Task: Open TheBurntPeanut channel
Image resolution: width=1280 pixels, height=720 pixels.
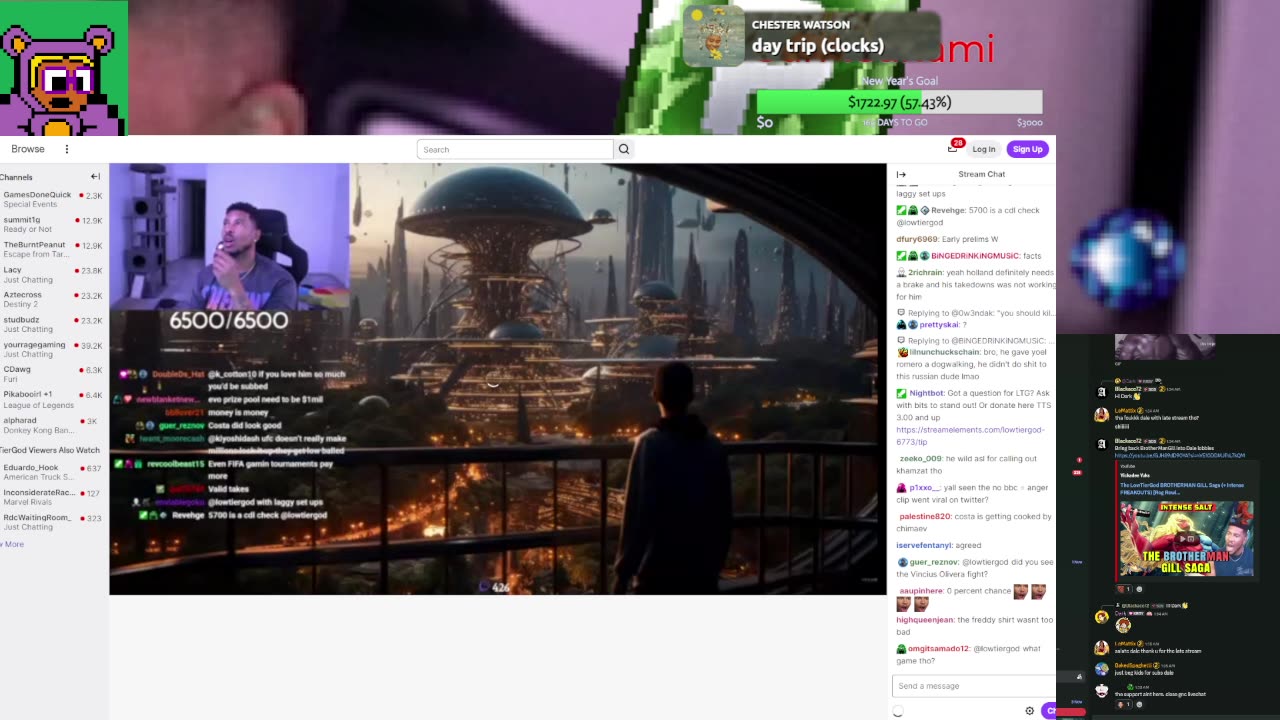Action: tap(52, 249)
